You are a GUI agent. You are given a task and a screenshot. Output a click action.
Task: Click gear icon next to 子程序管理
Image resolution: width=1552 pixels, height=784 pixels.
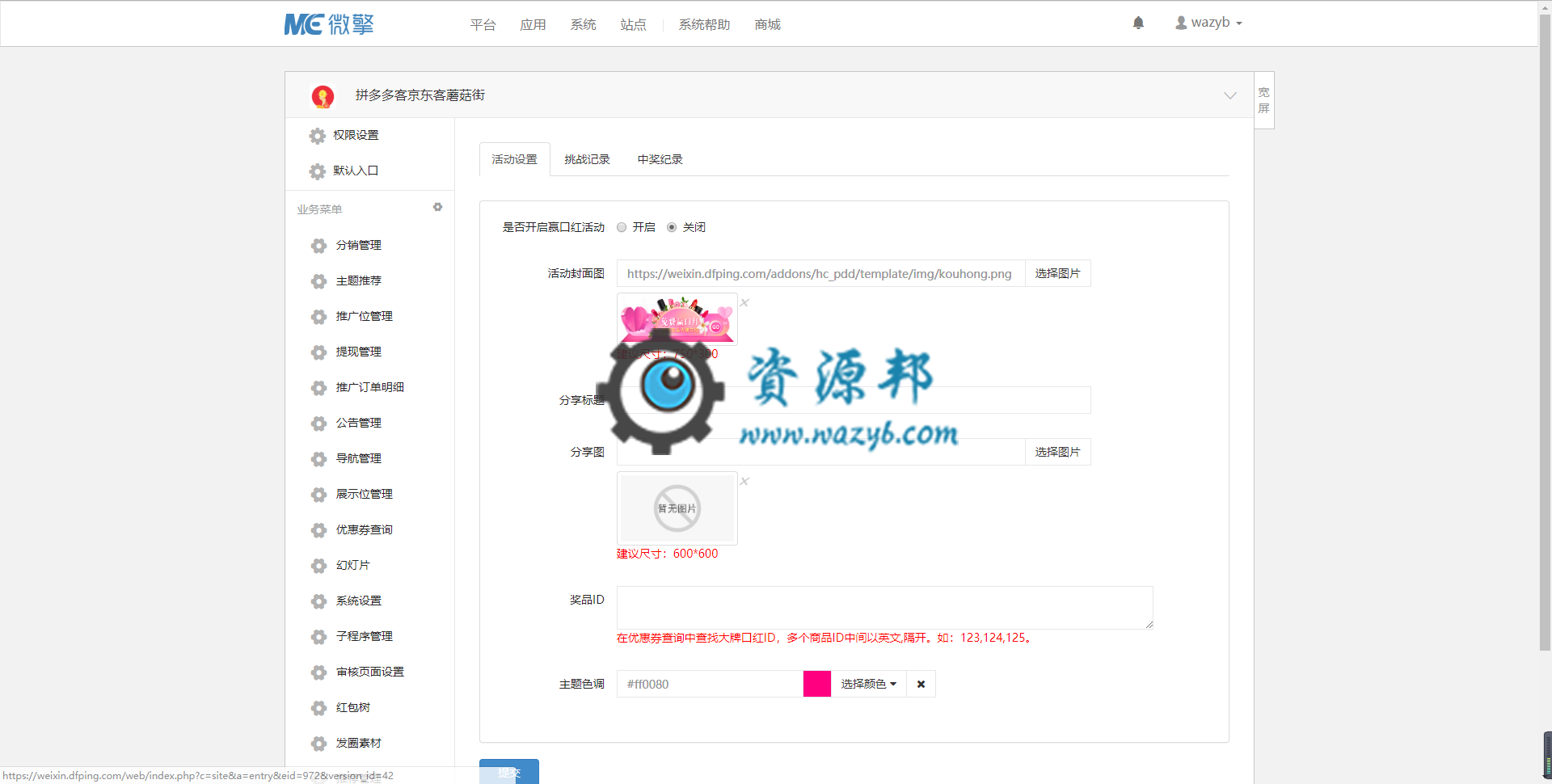[x=318, y=637]
